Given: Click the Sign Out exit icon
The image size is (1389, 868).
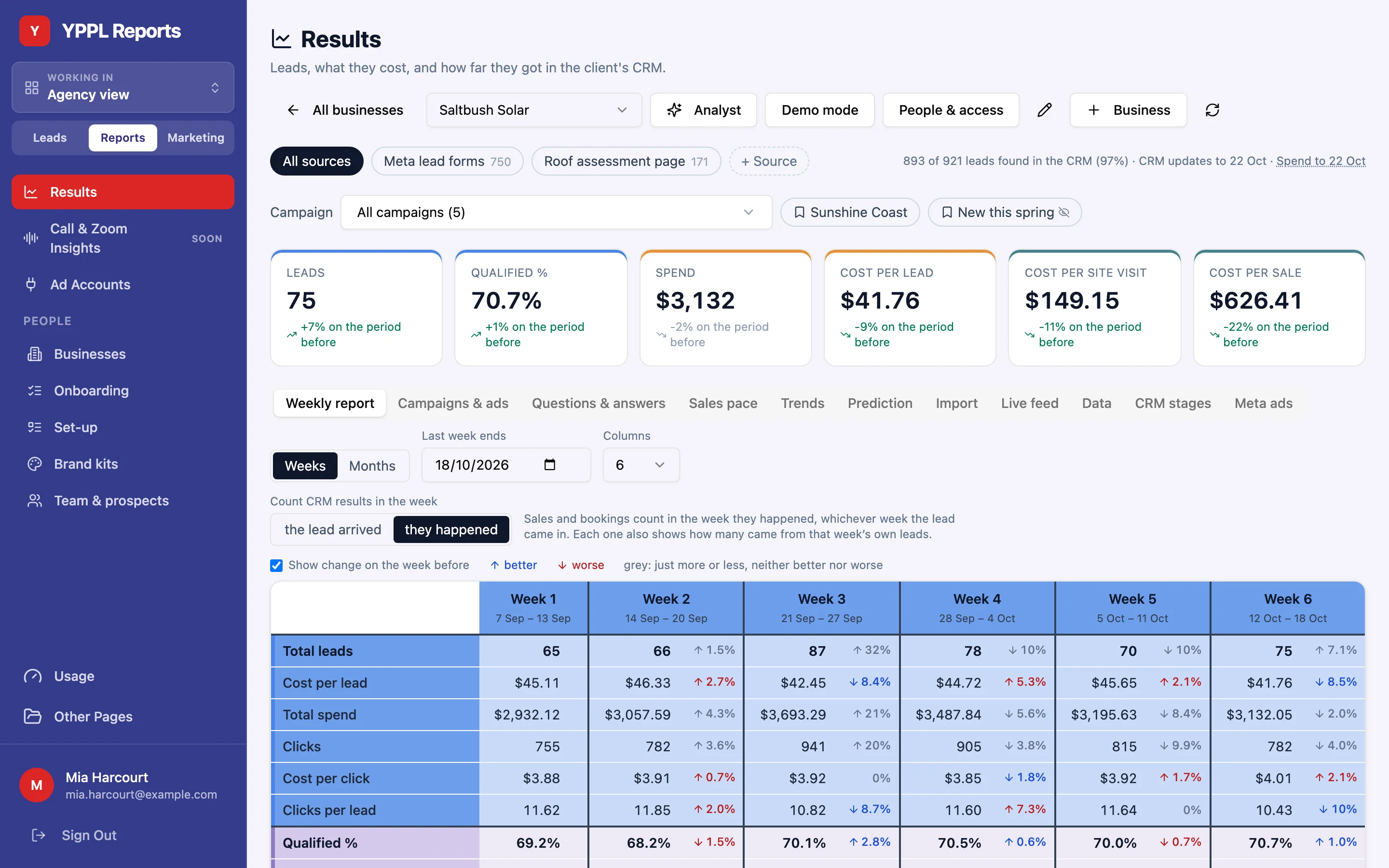Looking at the screenshot, I should [39, 835].
